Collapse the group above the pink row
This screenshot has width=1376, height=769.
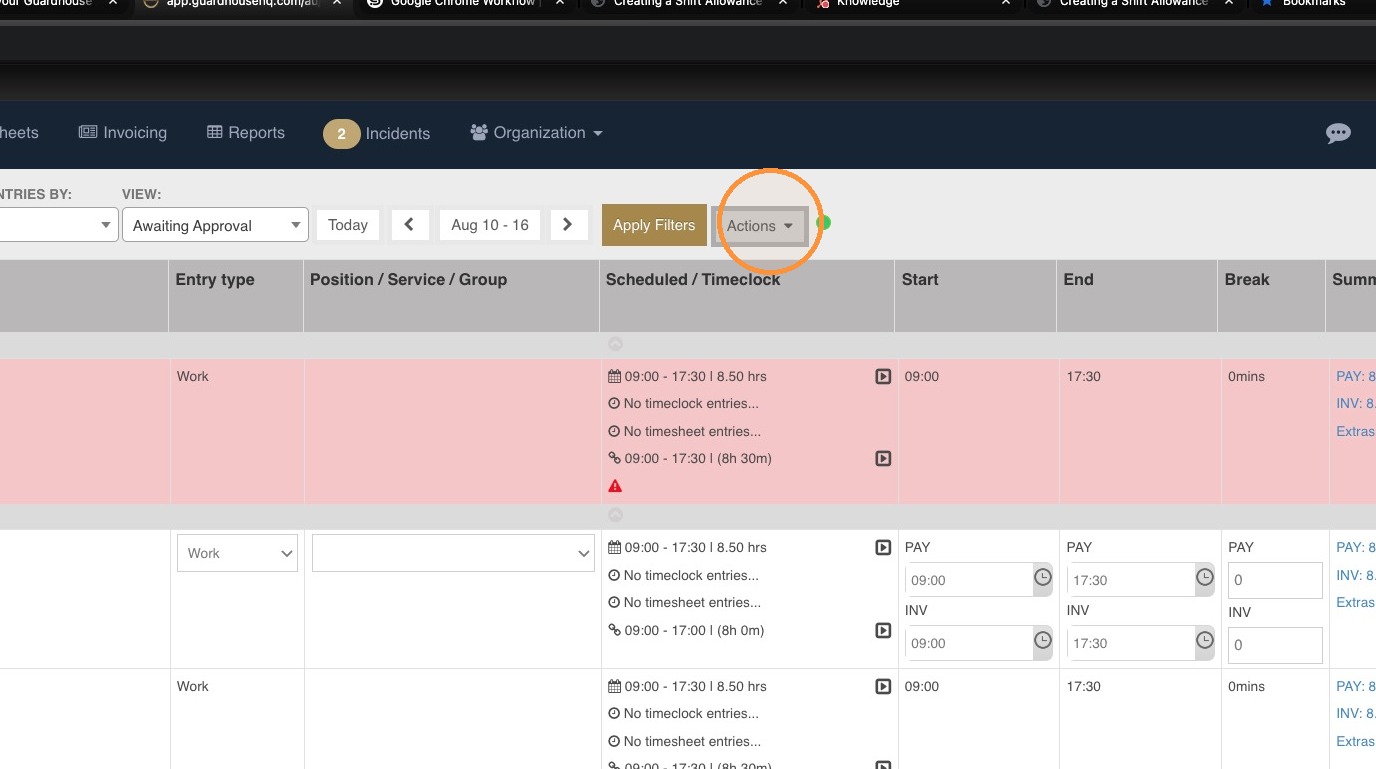tap(616, 344)
